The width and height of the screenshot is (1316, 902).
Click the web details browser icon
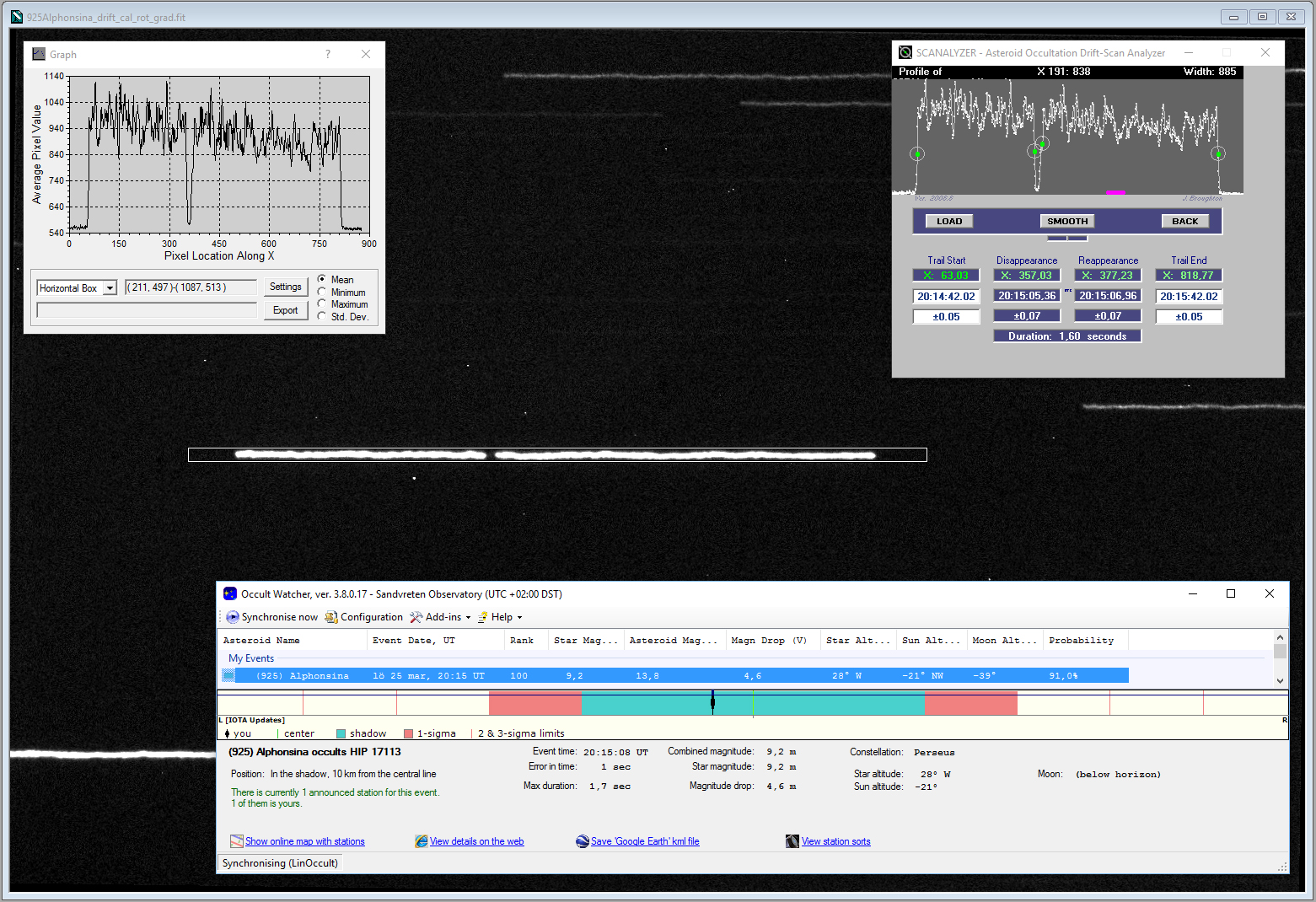click(422, 841)
